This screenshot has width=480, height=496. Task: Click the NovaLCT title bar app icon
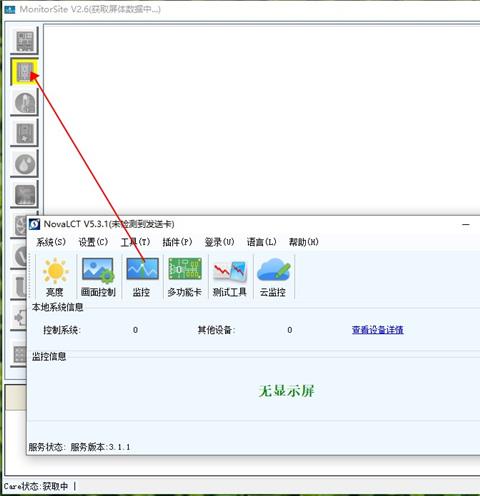click(x=34, y=224)
